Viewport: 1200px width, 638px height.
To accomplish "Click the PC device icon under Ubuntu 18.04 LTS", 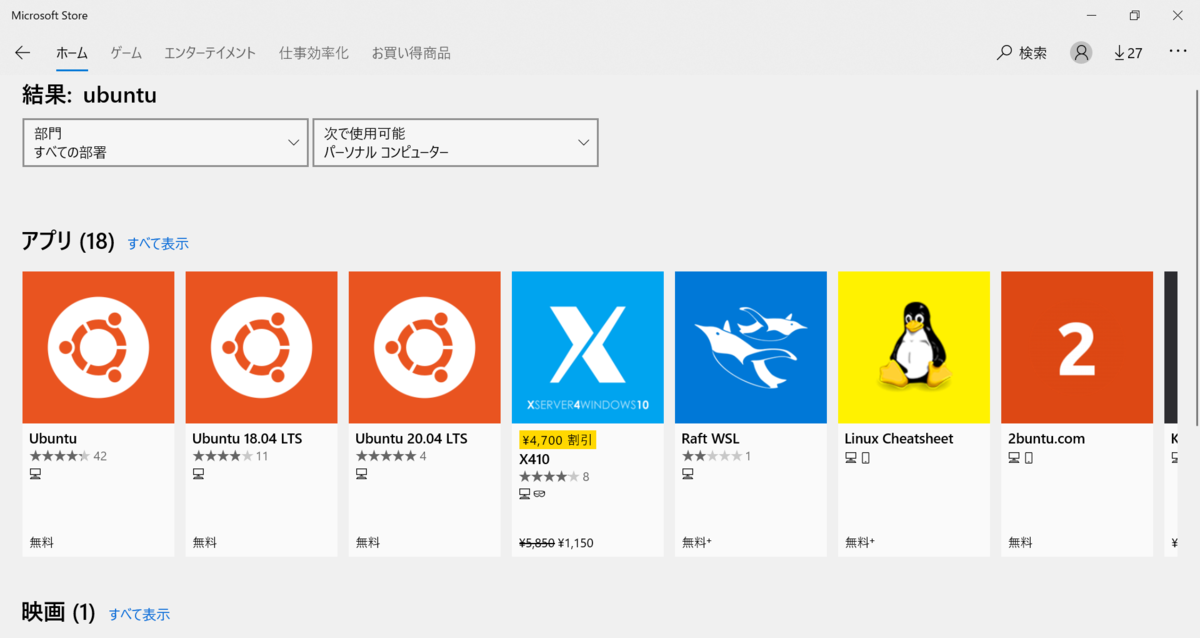I will point(198,474).
